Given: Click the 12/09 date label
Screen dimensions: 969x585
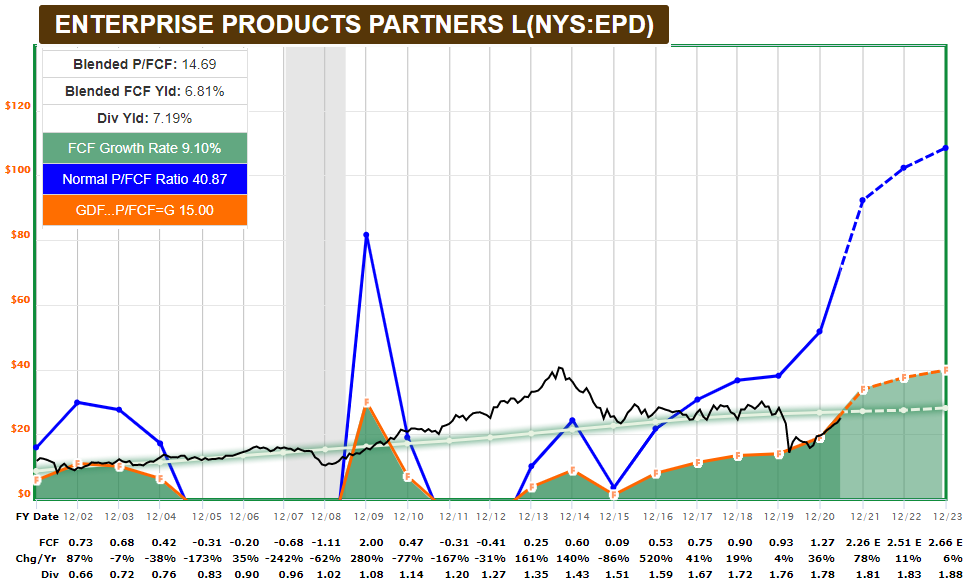Looking at the screenshot, I should tap(366, 516).
